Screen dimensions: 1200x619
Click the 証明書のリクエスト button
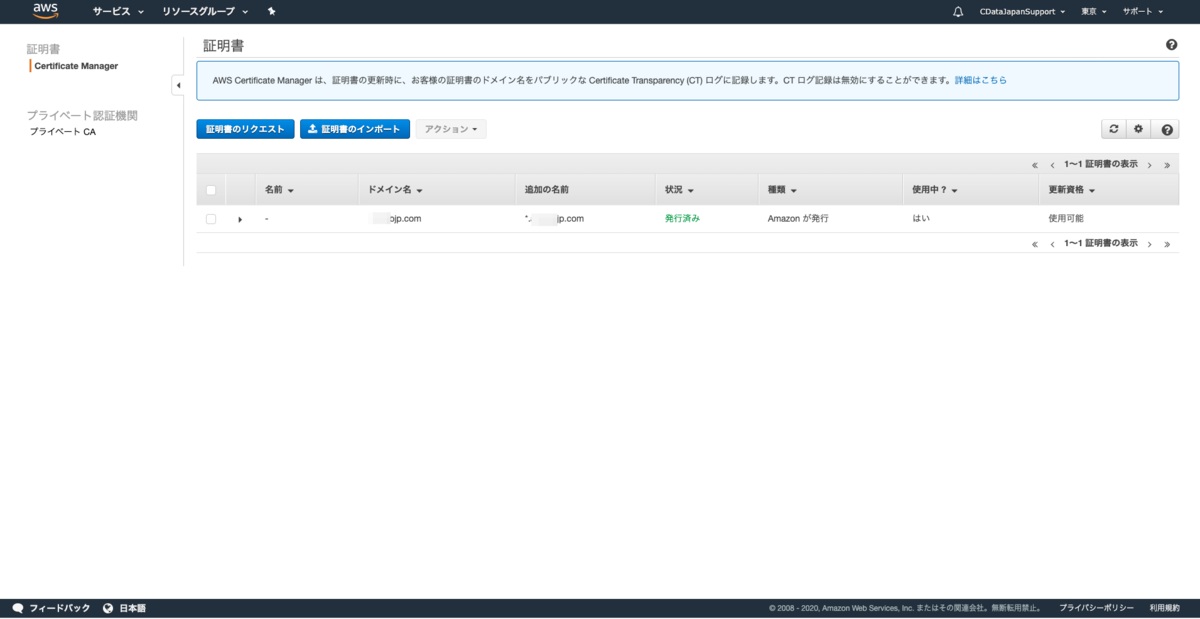pos(245,129)
